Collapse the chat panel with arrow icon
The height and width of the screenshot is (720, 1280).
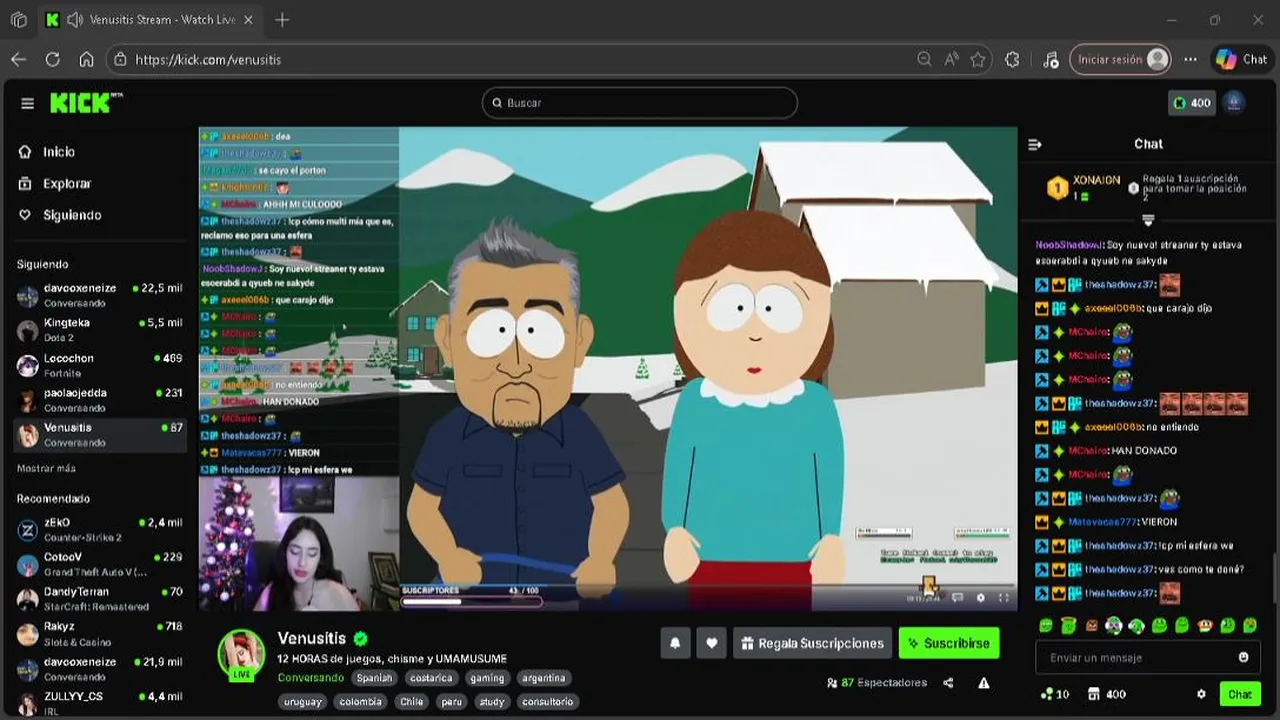(1035, 144)
